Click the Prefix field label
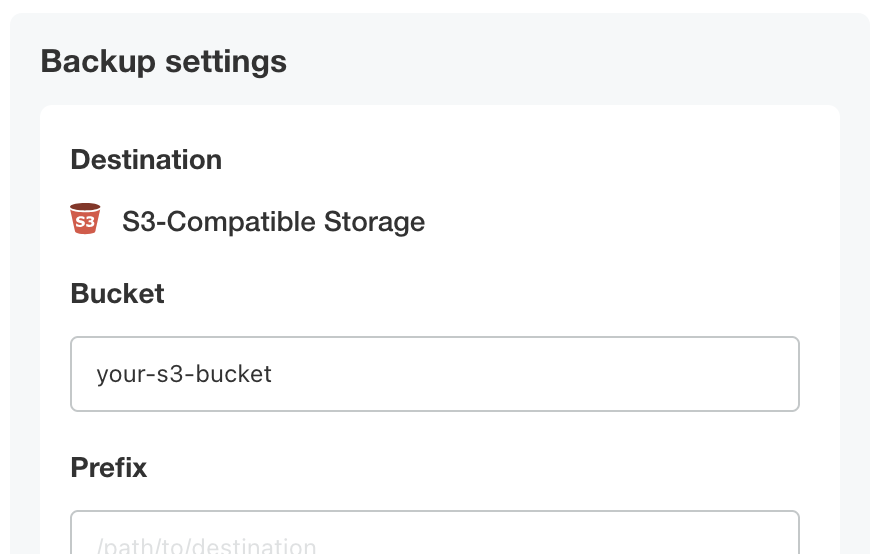Viewport: 890px width, 554px height. tap(109, 467)
